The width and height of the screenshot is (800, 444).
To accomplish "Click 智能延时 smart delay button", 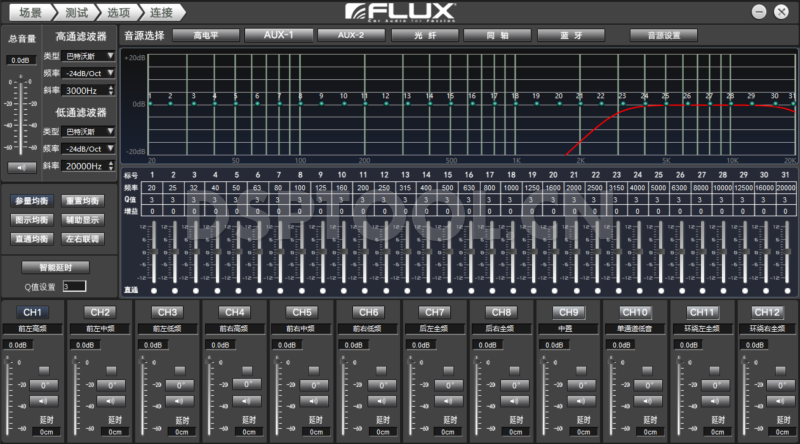I will pos(56,267).
